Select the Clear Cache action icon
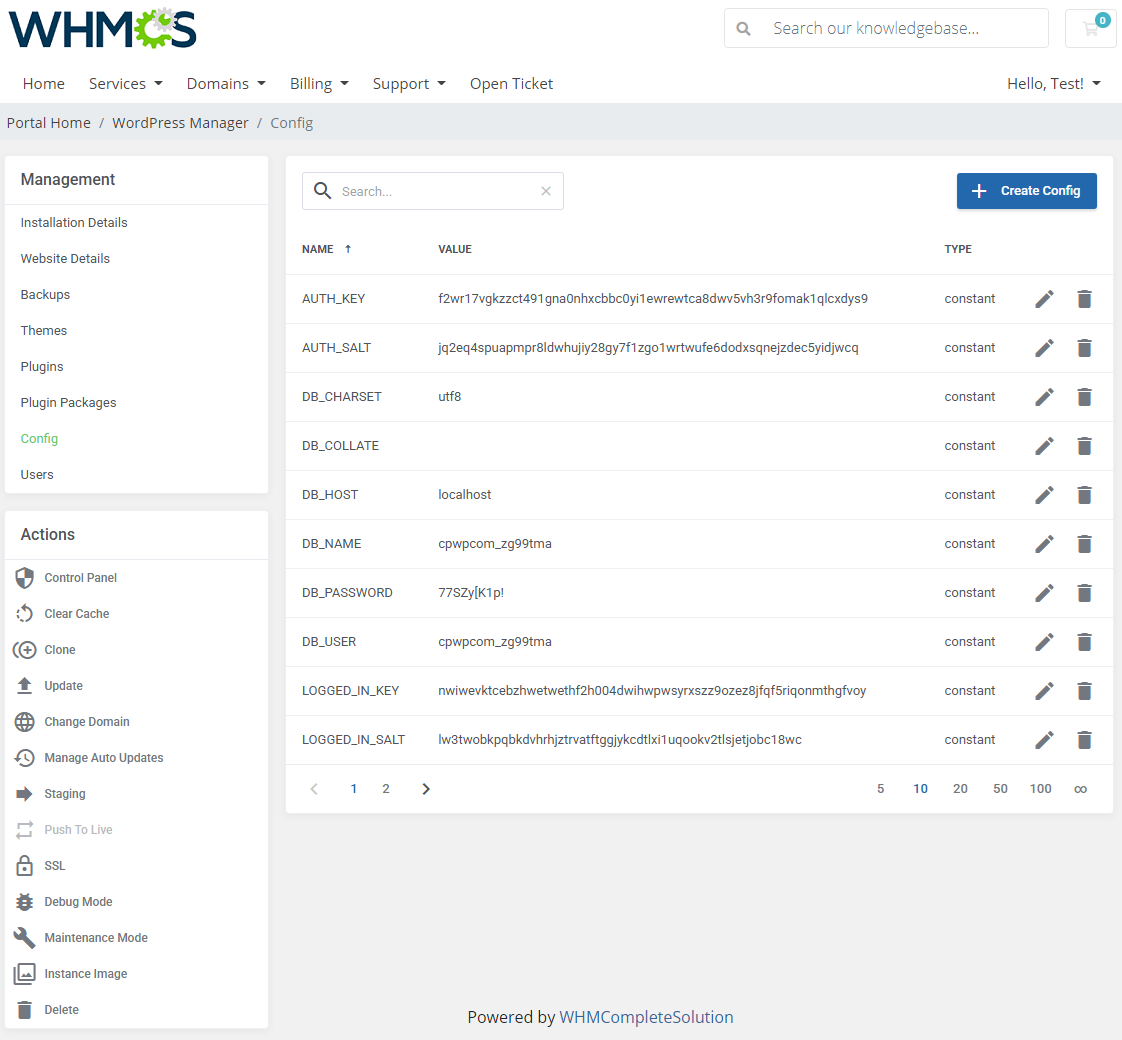 (23, 613)
